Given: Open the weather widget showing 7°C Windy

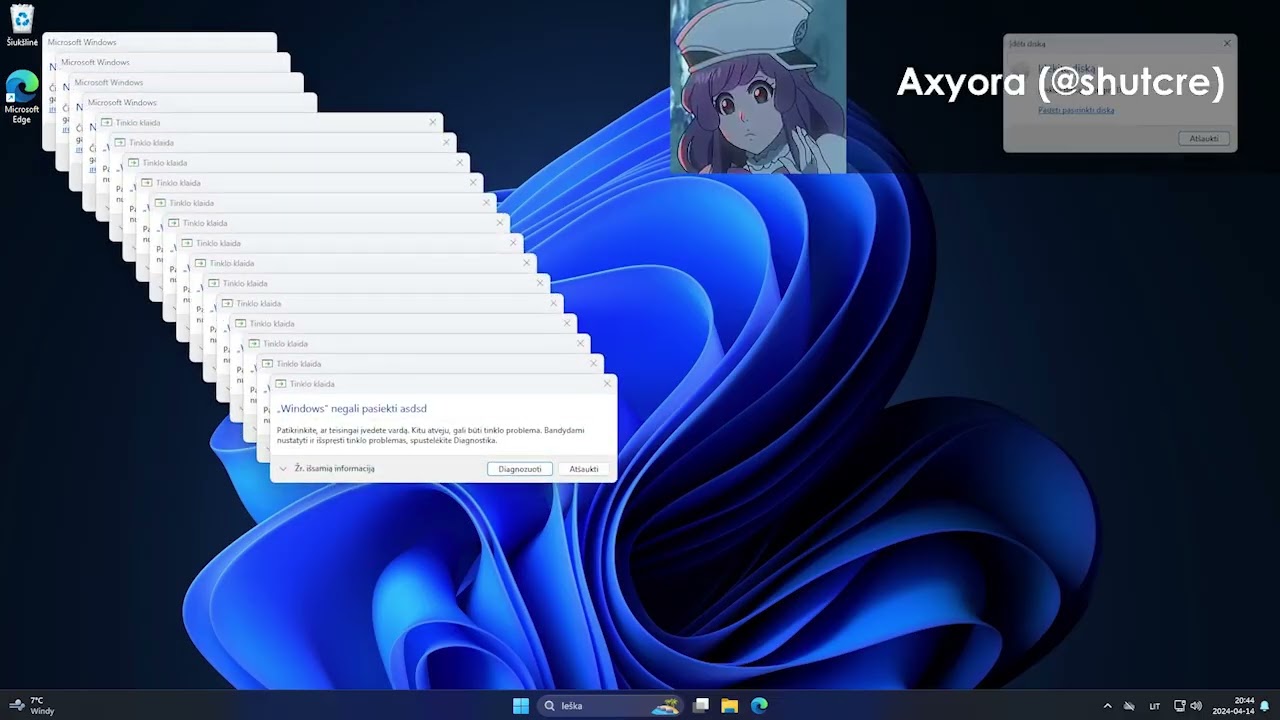Looking at the screenshot, I should pyautogui.click(x=30, y=706).
